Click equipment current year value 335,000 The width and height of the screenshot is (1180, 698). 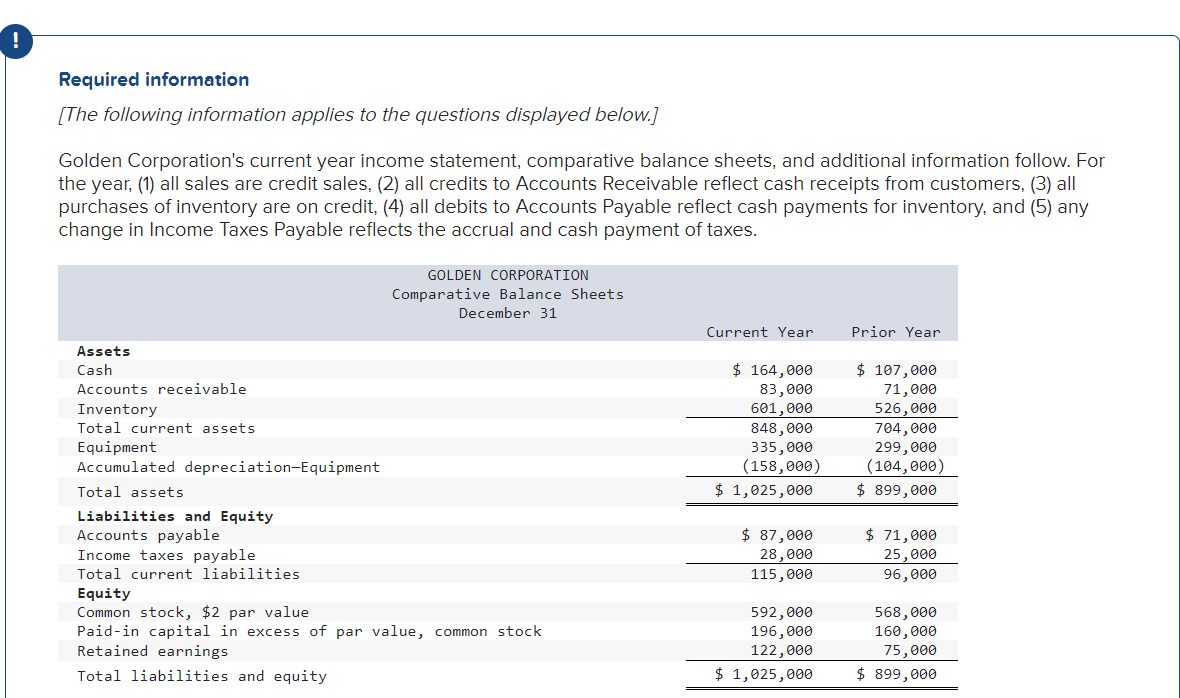tap(781, 447)
